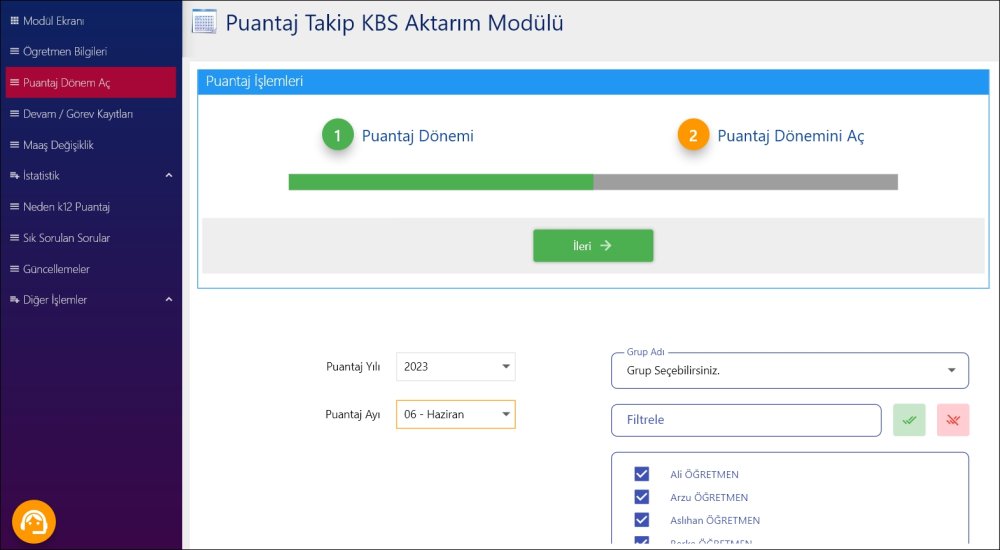Click the Aslıhan ÖĞRETMEN name text
The width and height of the screenshot is (1000, 550).
715,521
